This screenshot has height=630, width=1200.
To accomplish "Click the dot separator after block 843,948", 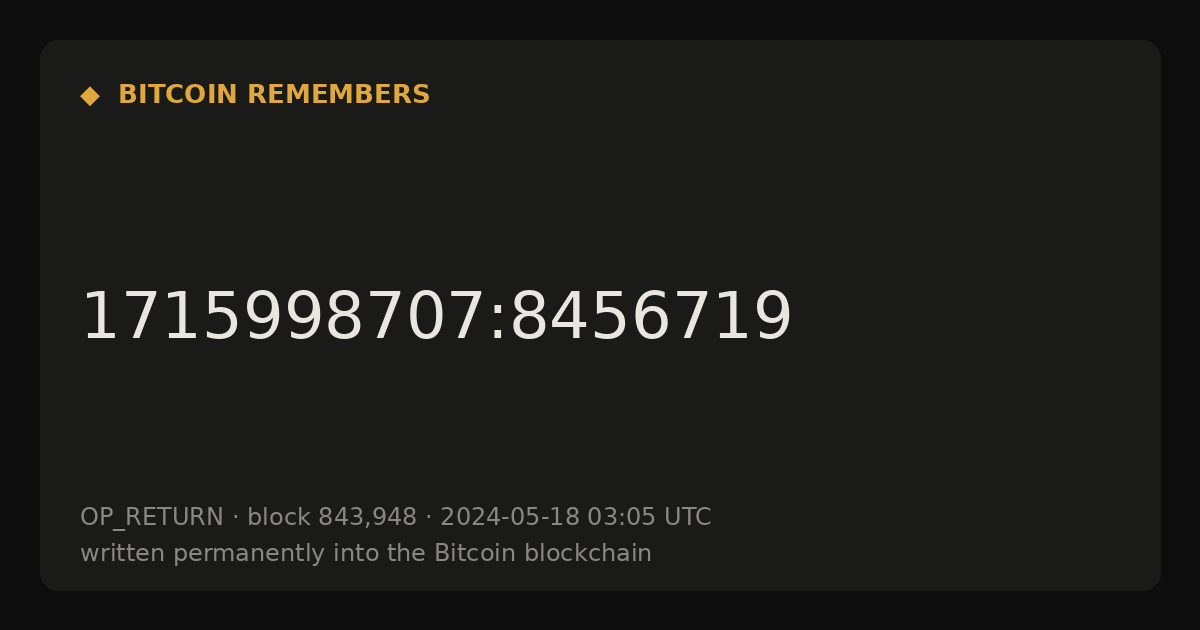I will tap(429, 518).
